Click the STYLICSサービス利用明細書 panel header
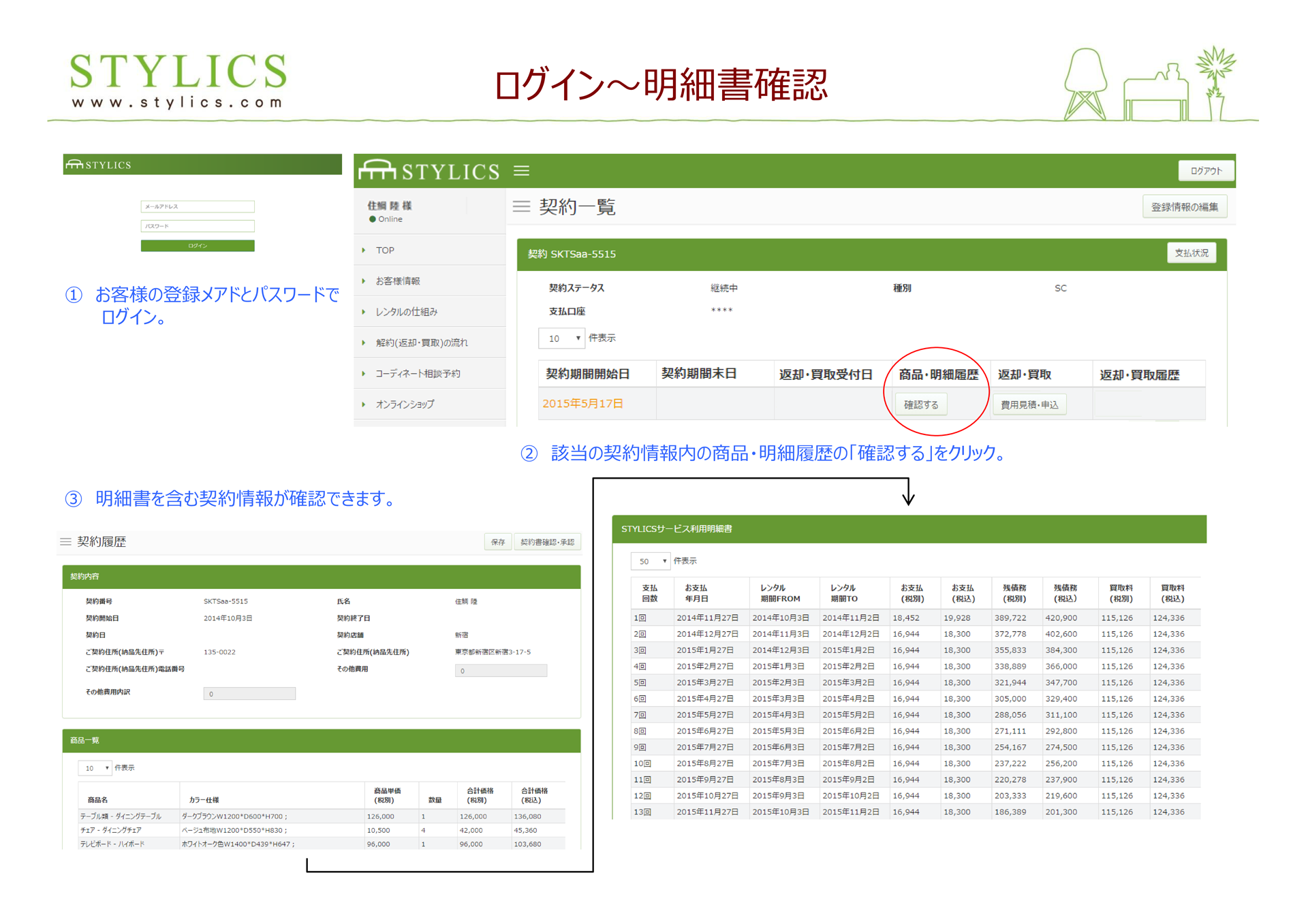Viewport: 1308px width, 924px height. [909, 529]
